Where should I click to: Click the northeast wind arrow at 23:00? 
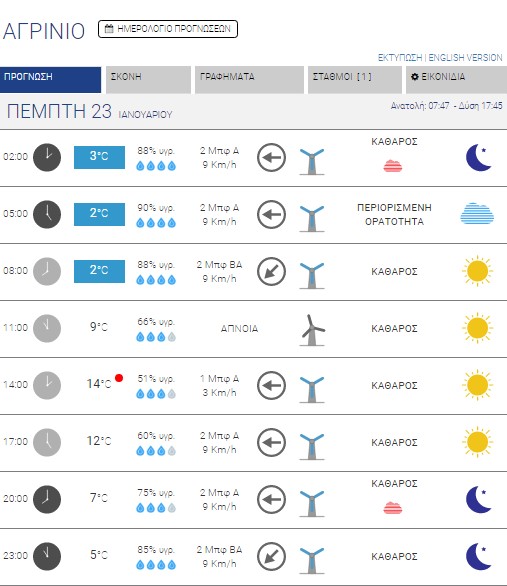point(272,556)
